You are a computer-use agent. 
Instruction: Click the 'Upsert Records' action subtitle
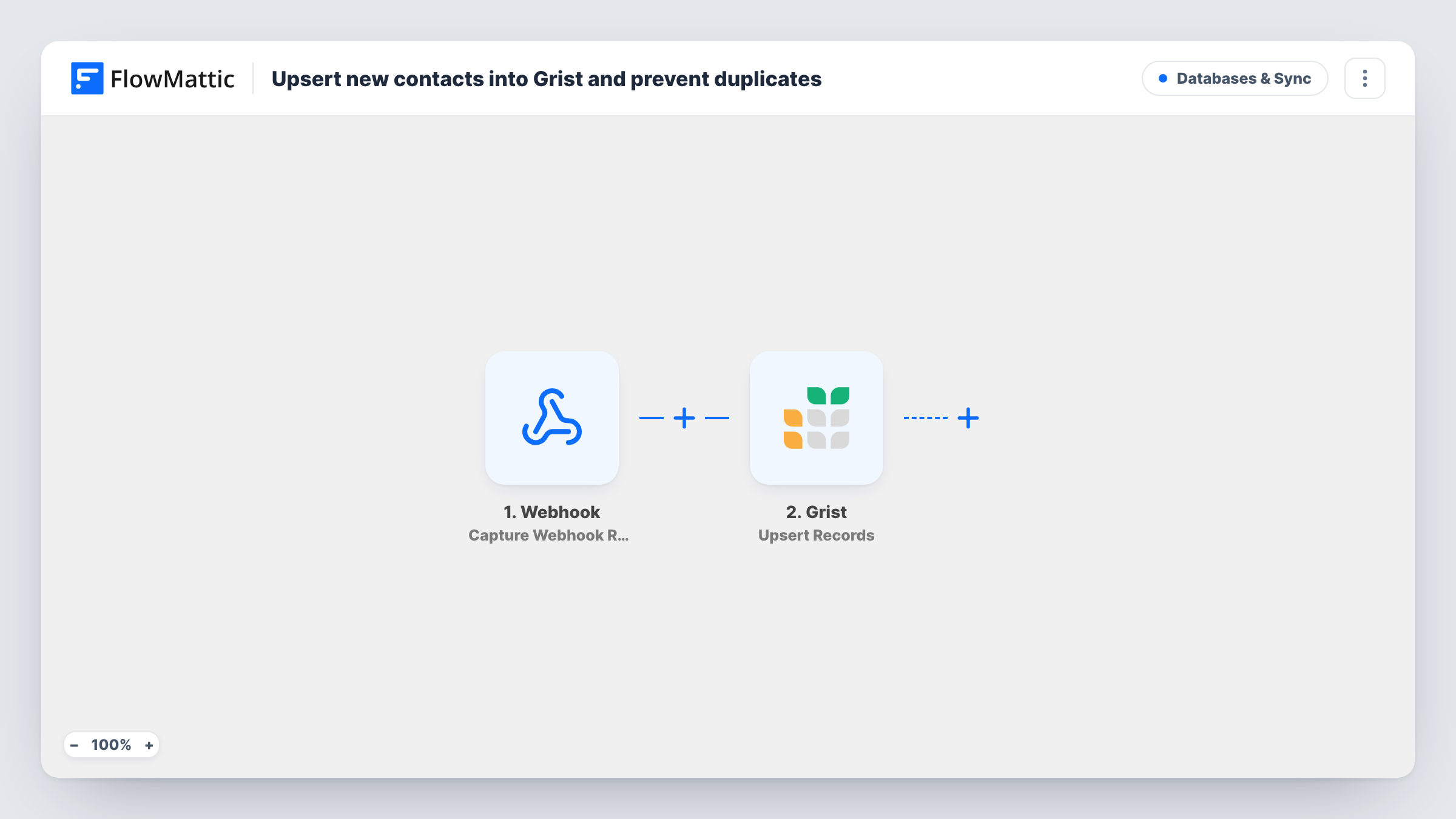[x=816, y=535]
